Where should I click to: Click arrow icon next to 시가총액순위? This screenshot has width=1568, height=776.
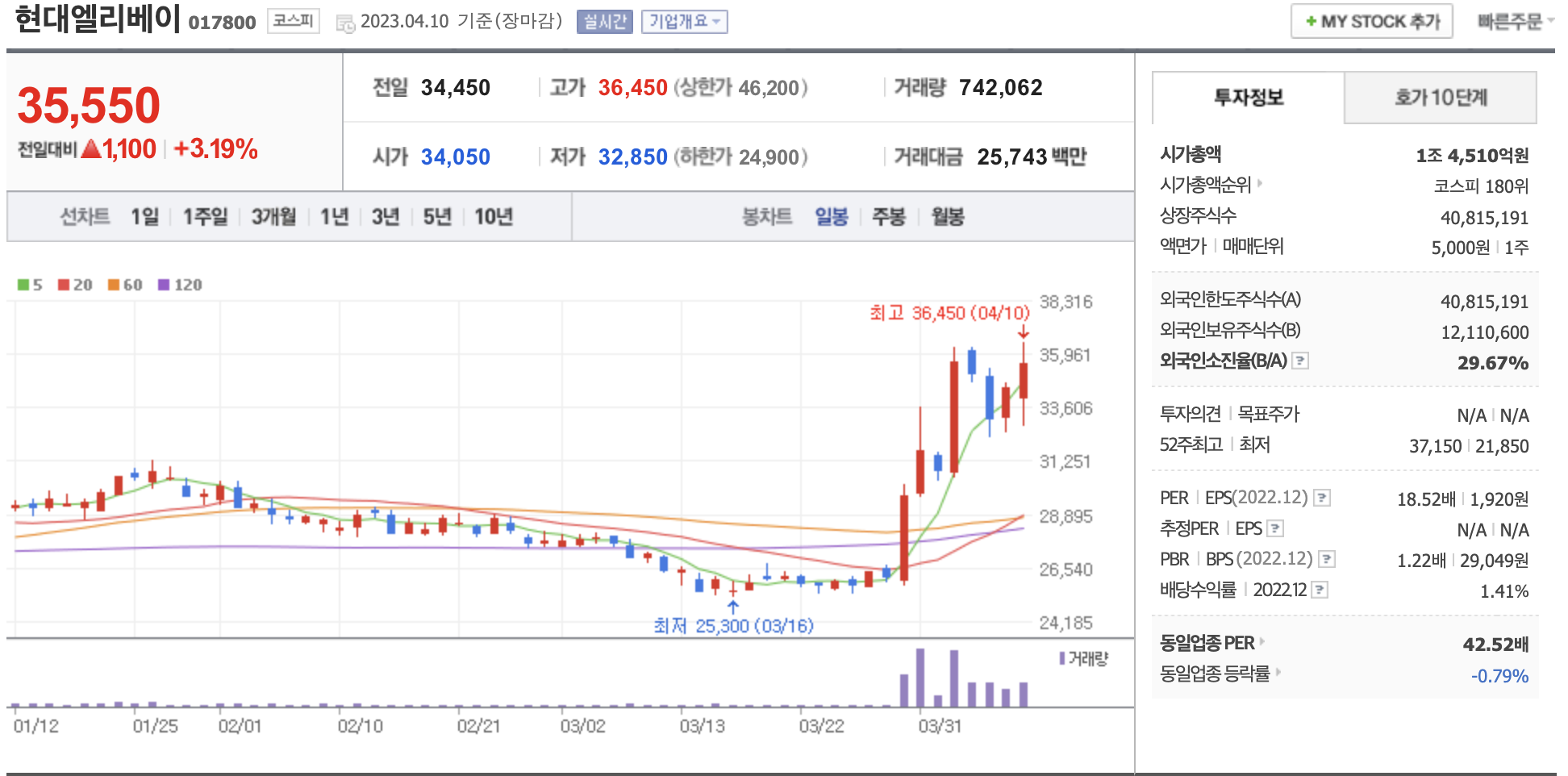click(1260, 184)
